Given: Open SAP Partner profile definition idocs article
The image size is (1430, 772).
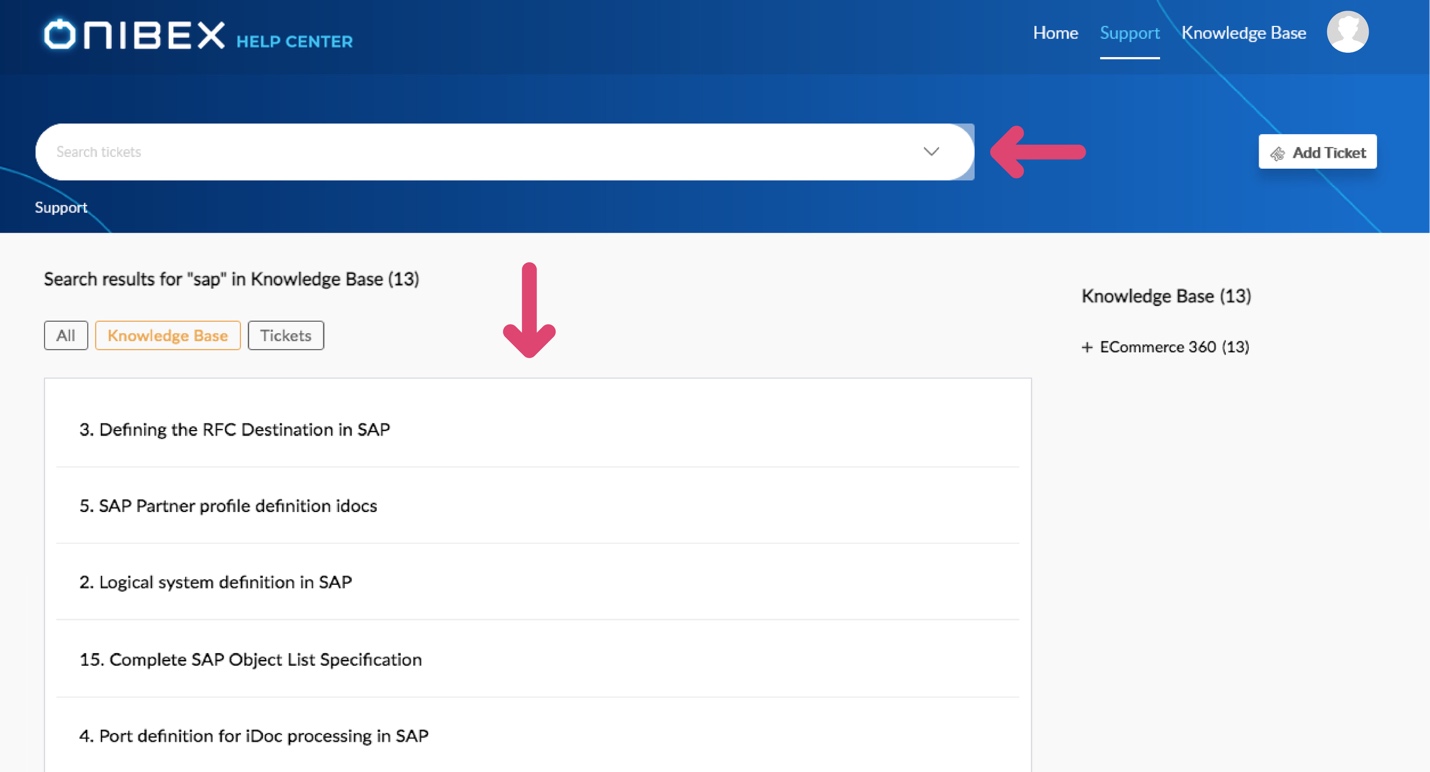Looking at the screenshot, I should [x=228, y=506].
